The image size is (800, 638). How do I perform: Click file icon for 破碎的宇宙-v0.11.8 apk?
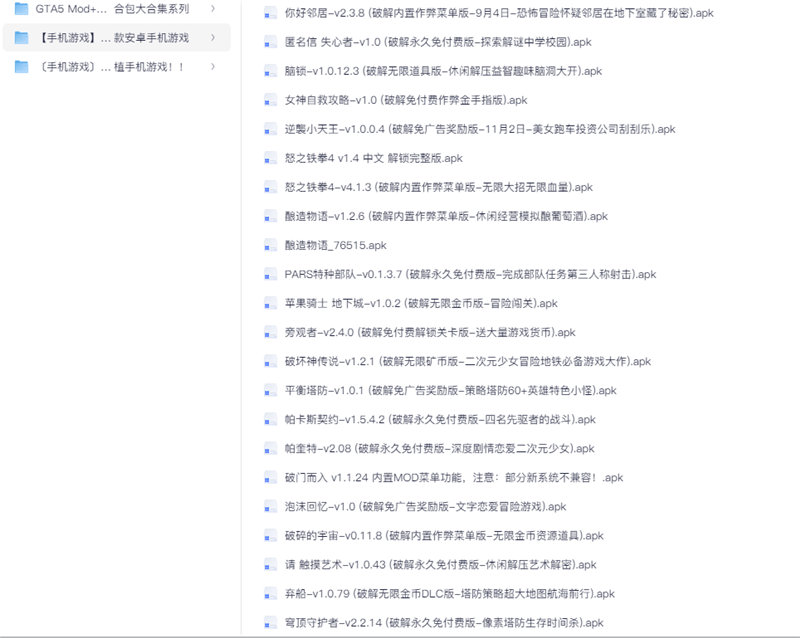[270, 536]
